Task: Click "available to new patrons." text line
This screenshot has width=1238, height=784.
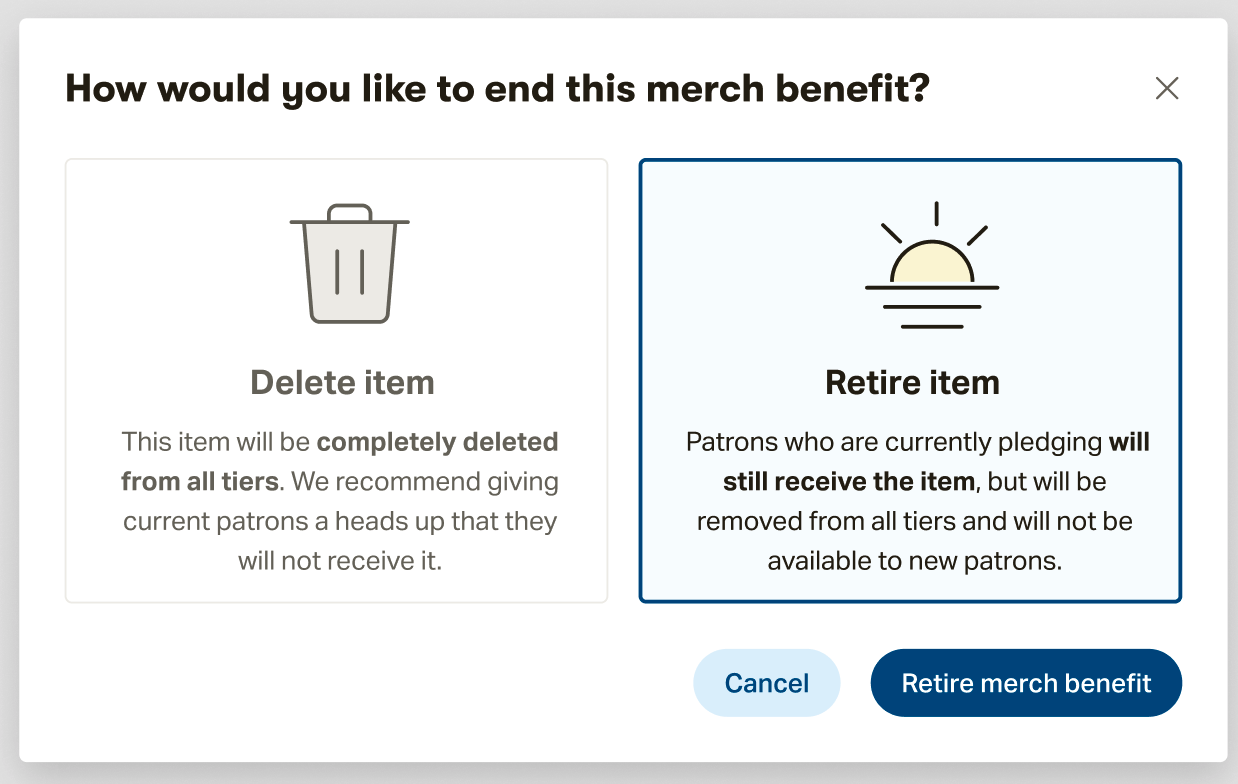Action: coord(915,561)
